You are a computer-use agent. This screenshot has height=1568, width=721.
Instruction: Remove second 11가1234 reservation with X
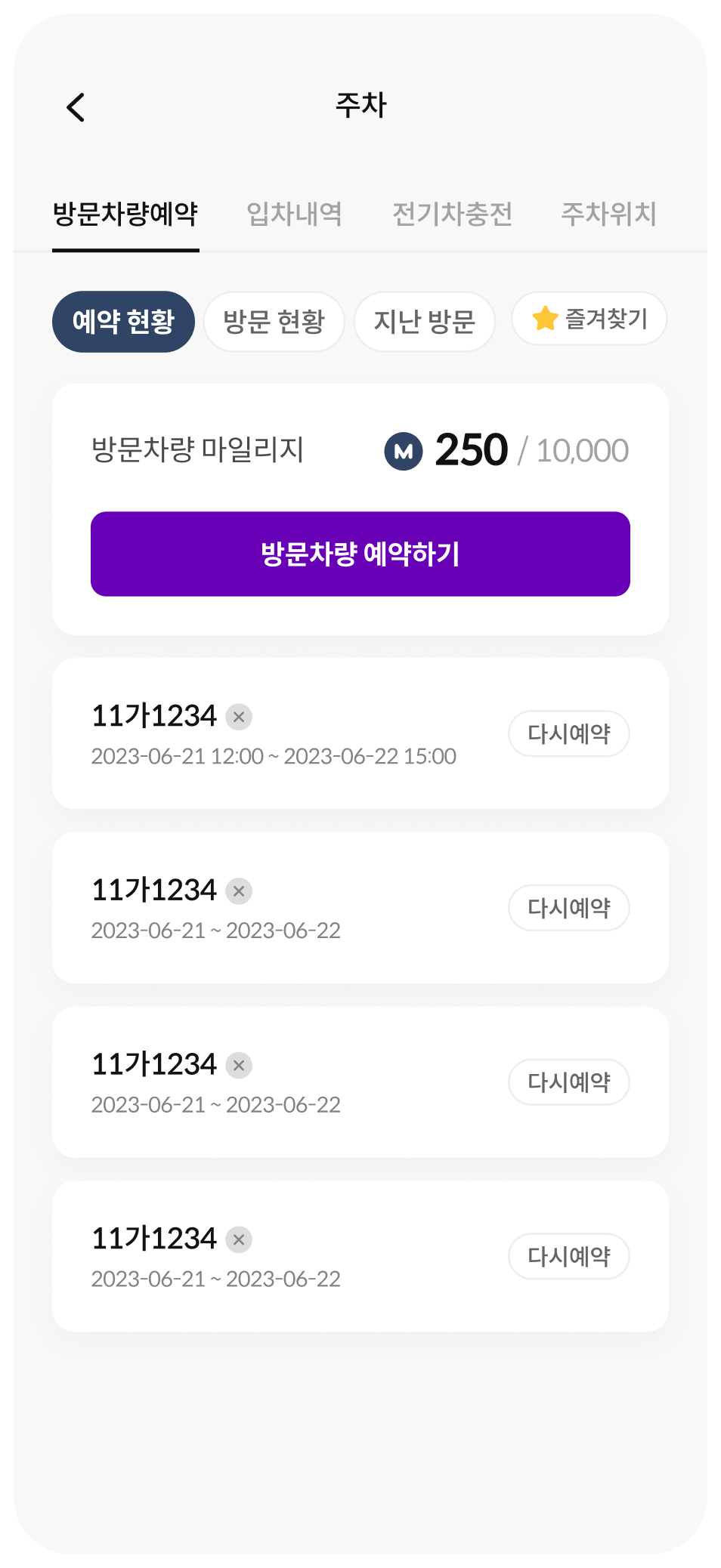coord(239,891)
